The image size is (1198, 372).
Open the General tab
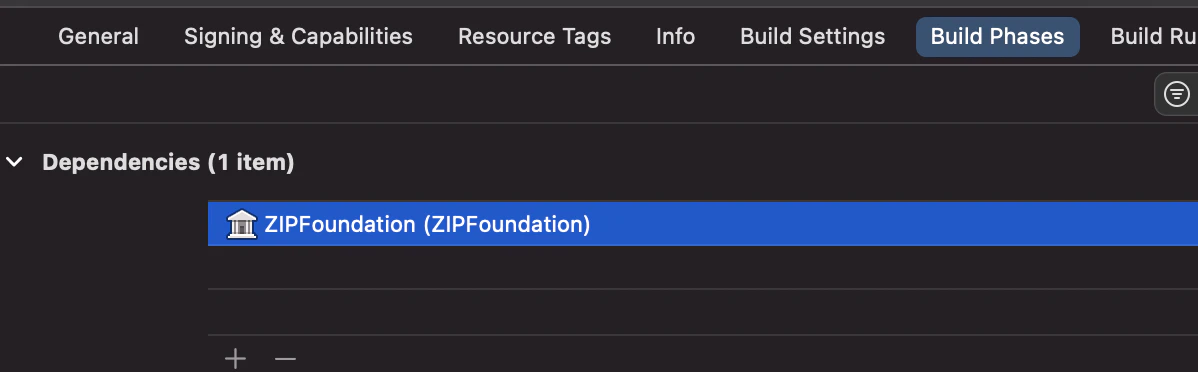(99, 37)
